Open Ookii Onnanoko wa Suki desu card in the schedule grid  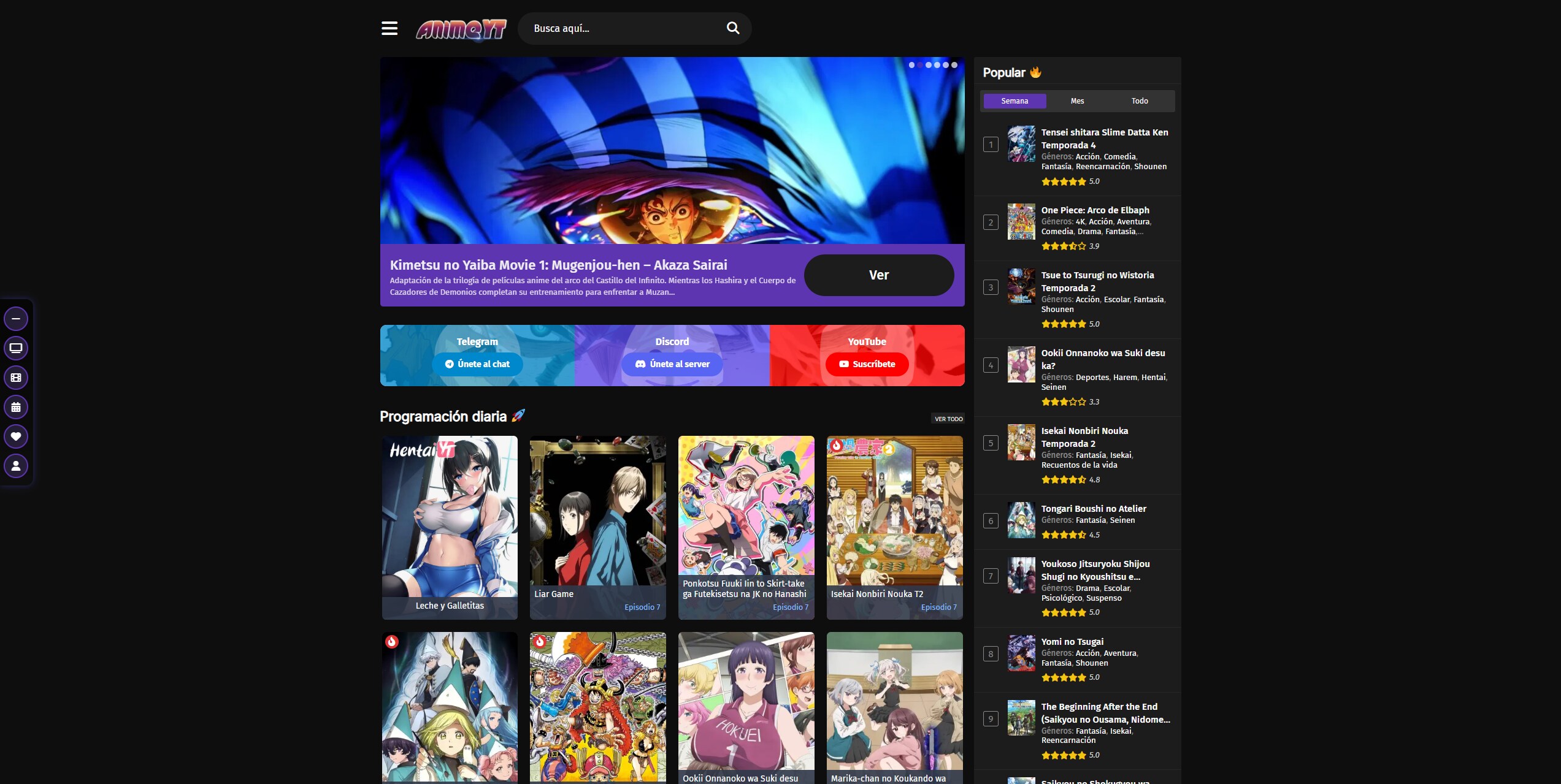(x=746, y=708)
